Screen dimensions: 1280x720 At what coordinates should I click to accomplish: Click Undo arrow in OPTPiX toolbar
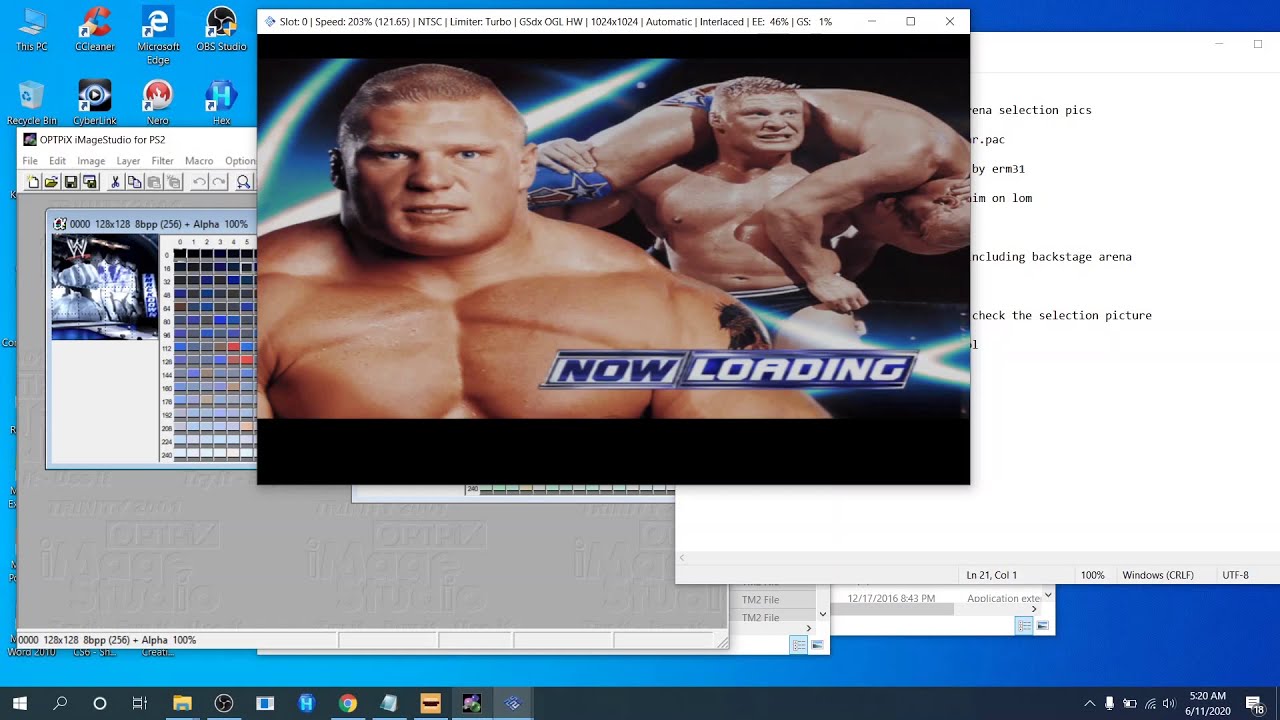[x=199, y=182]
